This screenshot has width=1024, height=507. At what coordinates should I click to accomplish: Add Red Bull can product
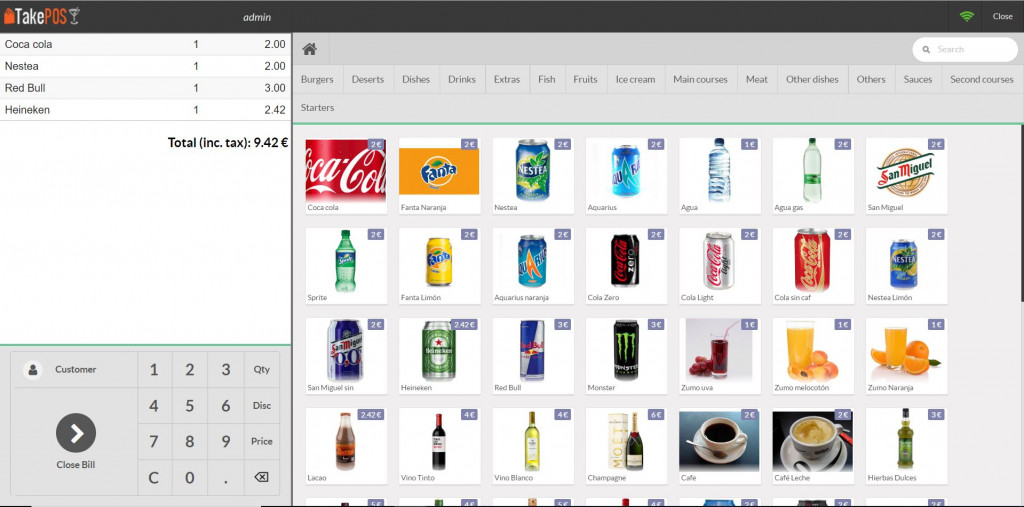[x=533, y=355]
